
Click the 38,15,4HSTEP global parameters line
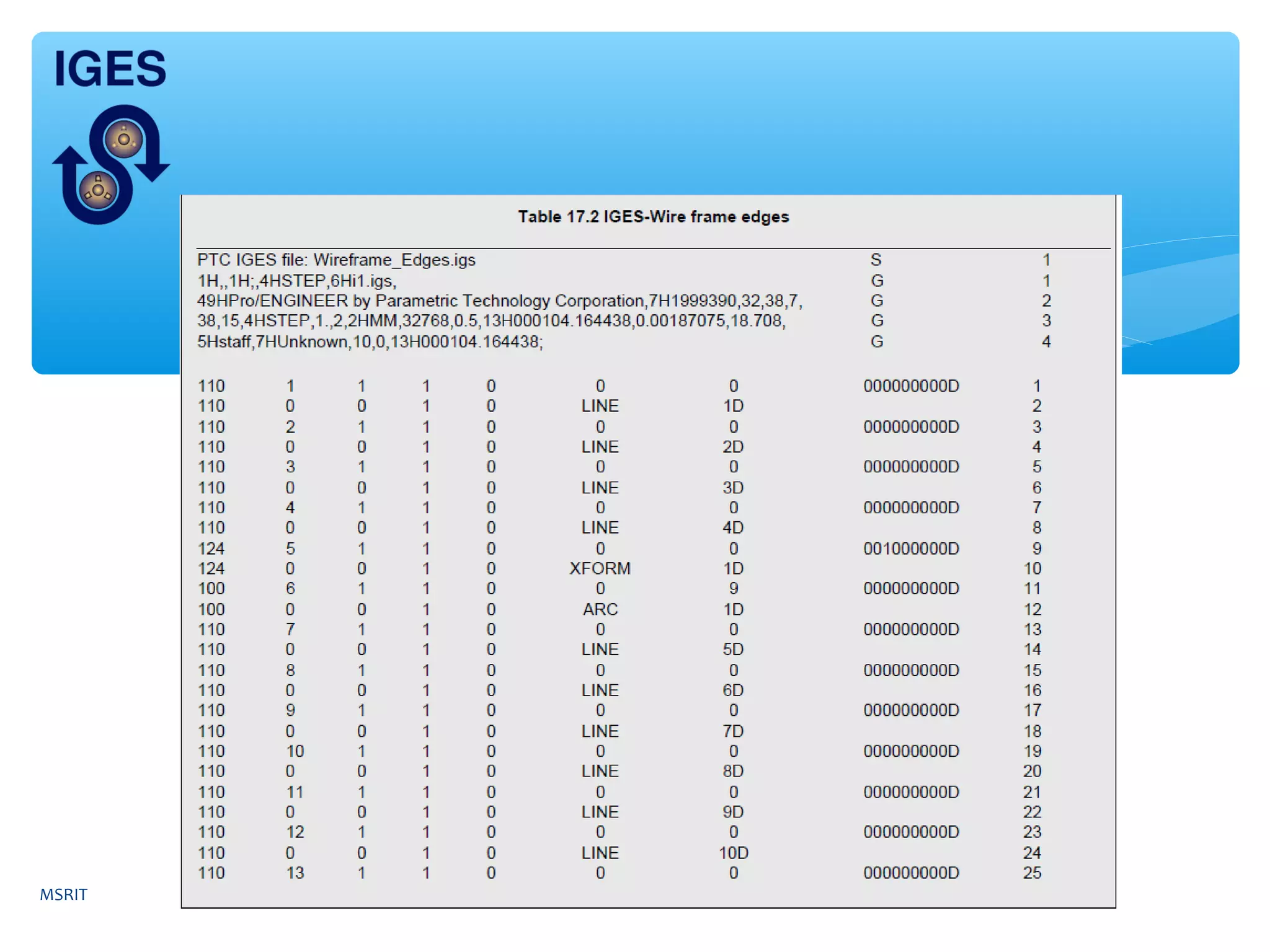click(x=491, y=320)
